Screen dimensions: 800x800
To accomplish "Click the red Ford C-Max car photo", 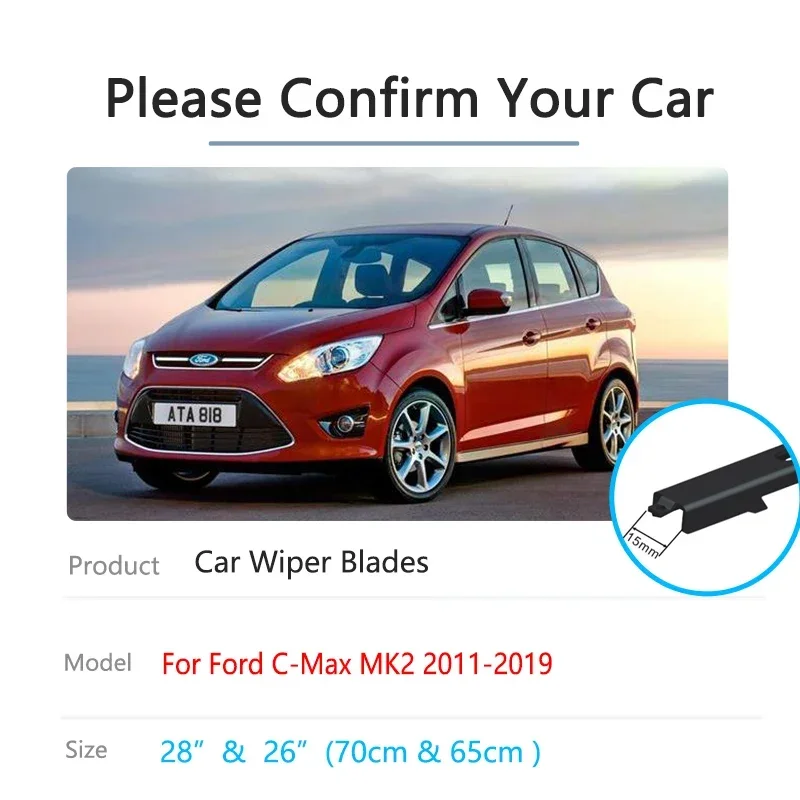I will click(397, 344).
